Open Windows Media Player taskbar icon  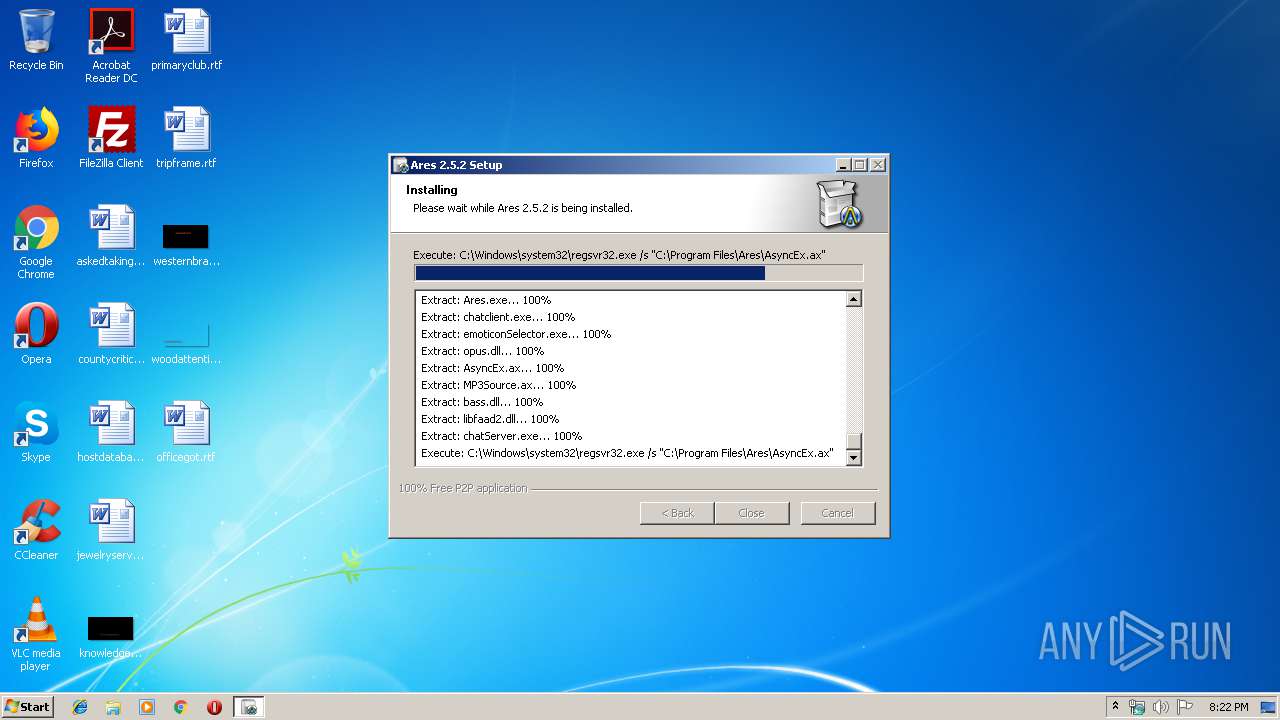147,707
